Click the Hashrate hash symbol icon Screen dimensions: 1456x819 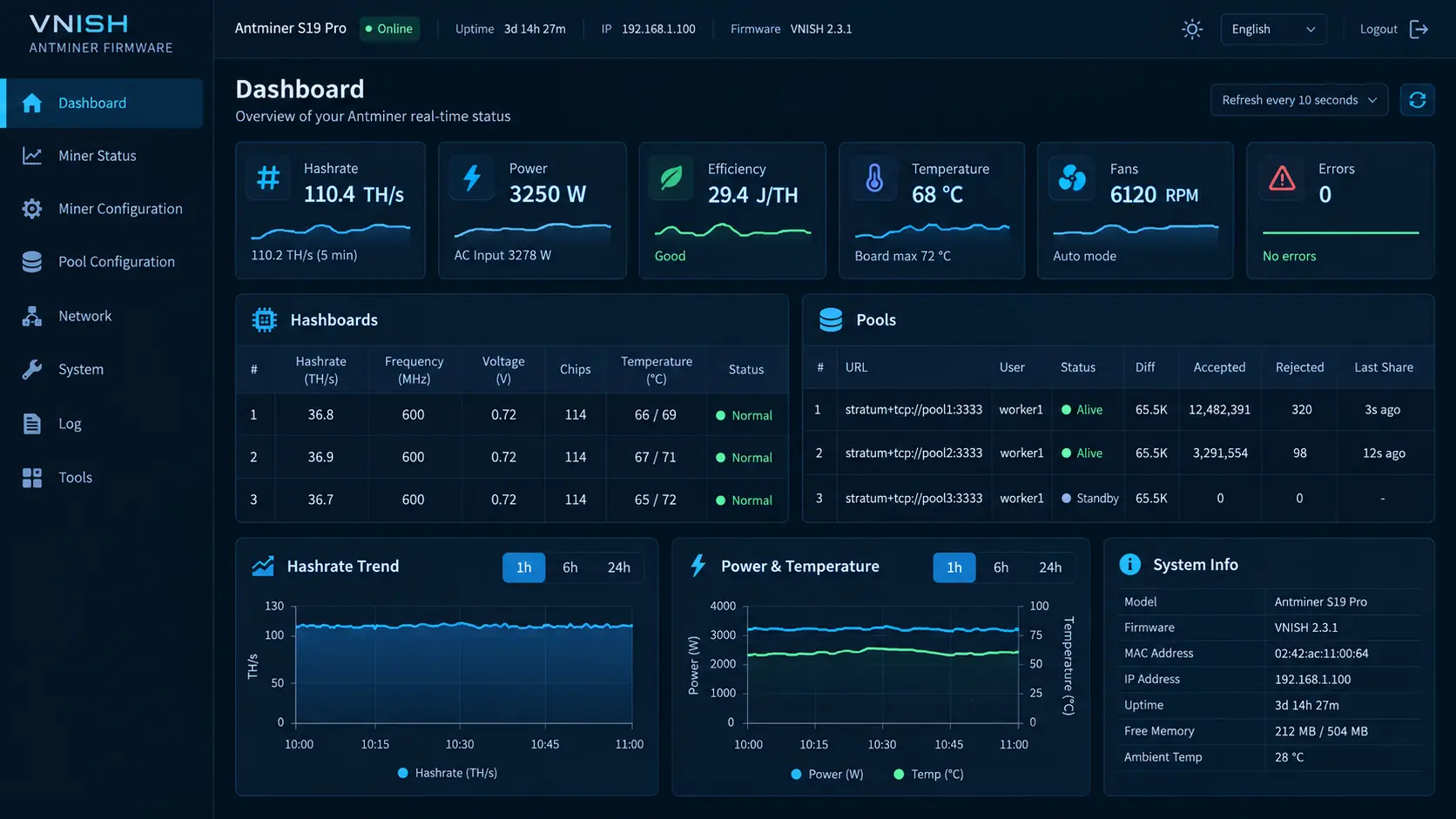pyautogui.click(x=268, y=178)
